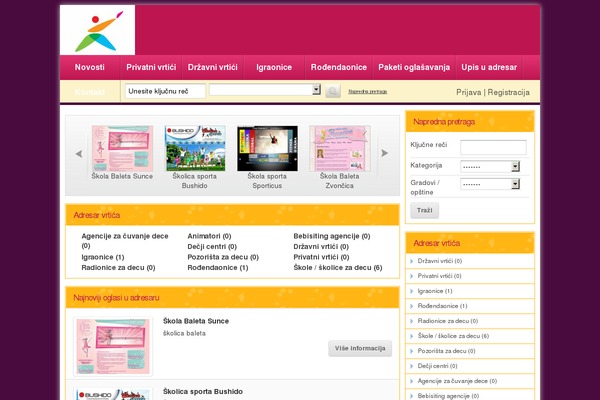
Task: Open the Novosti menu item
Action: pos(90,67)
